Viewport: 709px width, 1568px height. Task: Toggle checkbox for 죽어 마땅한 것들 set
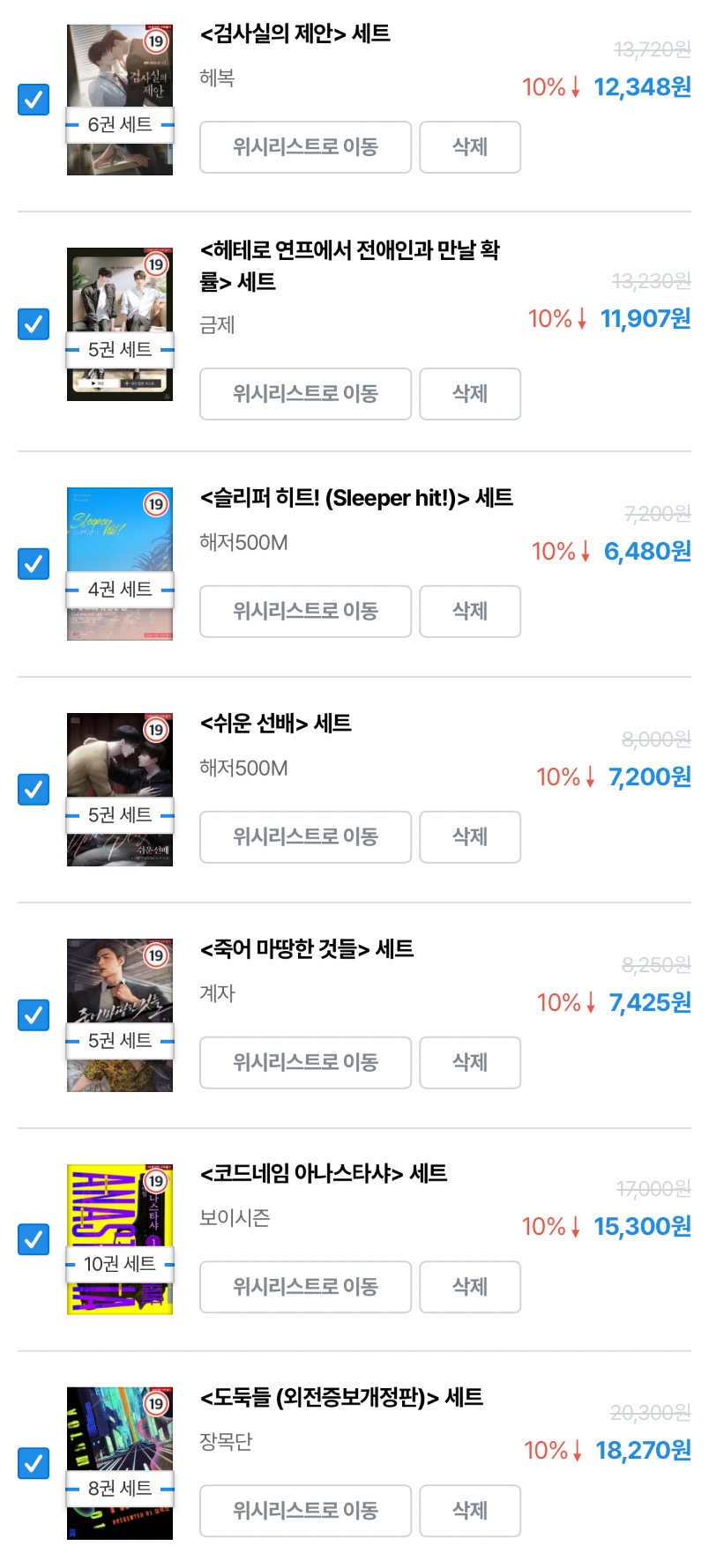point(34,1014)
